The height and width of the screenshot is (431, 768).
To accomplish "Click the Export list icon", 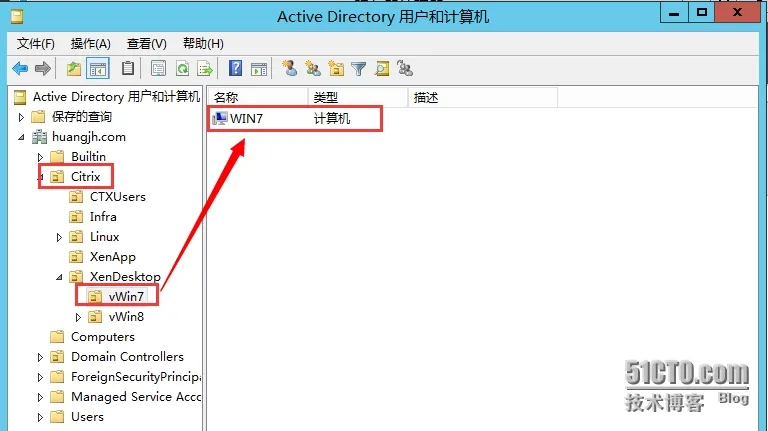I will [205, 69].
